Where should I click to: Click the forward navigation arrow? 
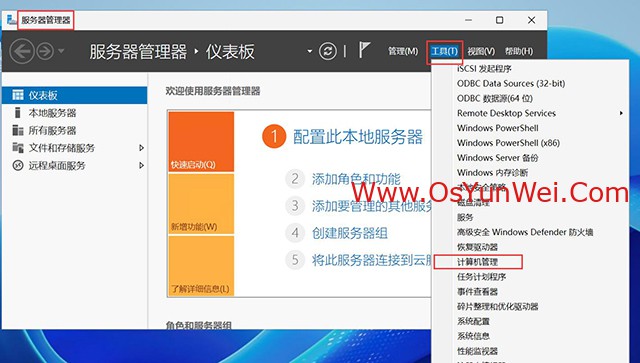tap(45, 51)
